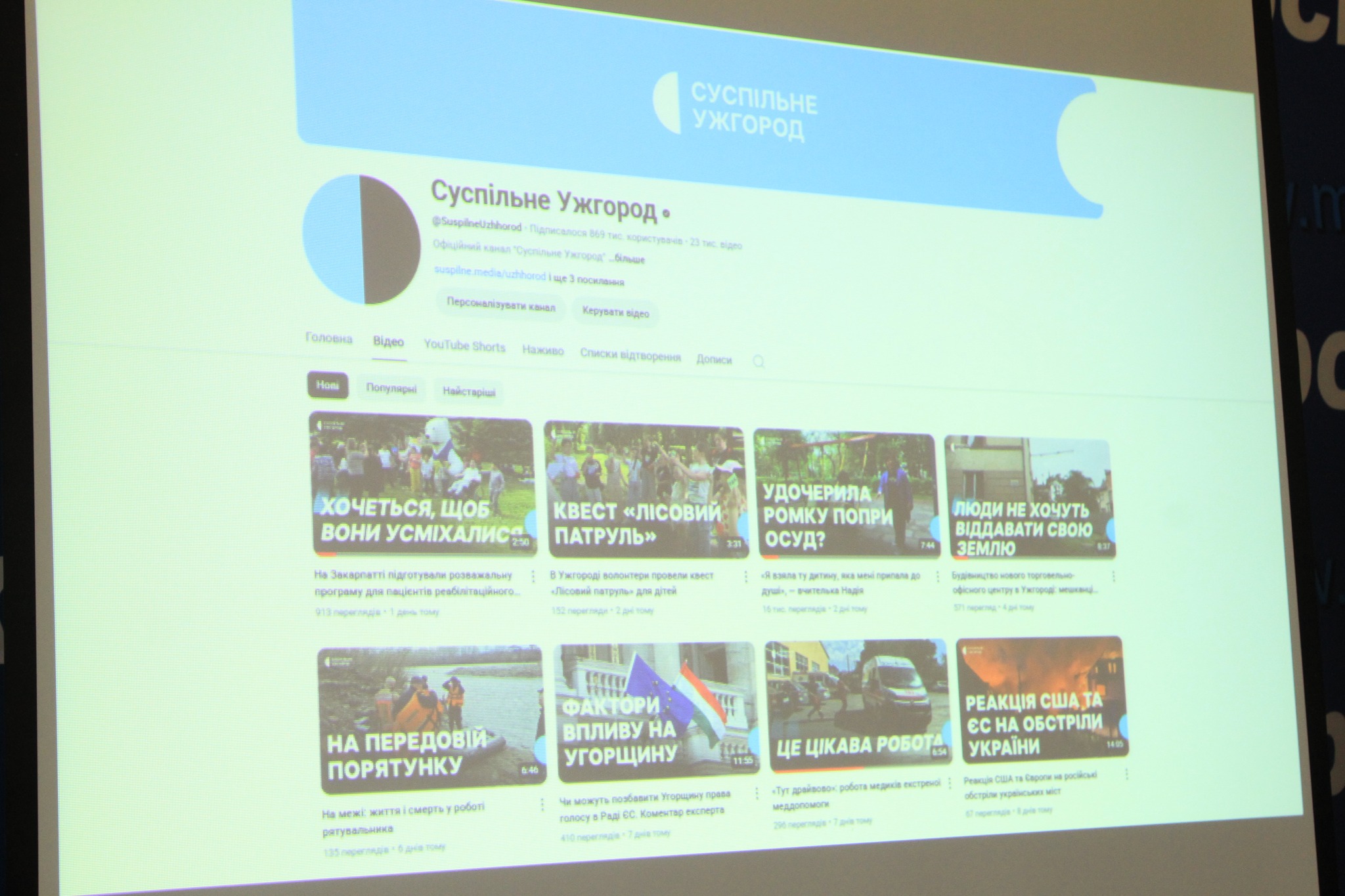Open three-dot menu for «Лісовий патруль» video
The image size is (1345, 896).
click(745, 576)
